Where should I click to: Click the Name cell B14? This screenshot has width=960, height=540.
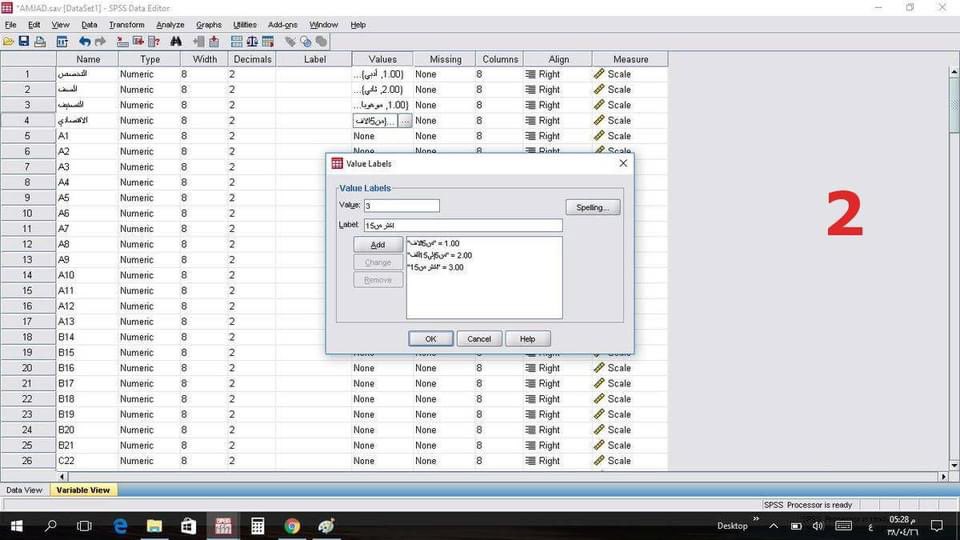pyautogui.click(x=87, y=337)
